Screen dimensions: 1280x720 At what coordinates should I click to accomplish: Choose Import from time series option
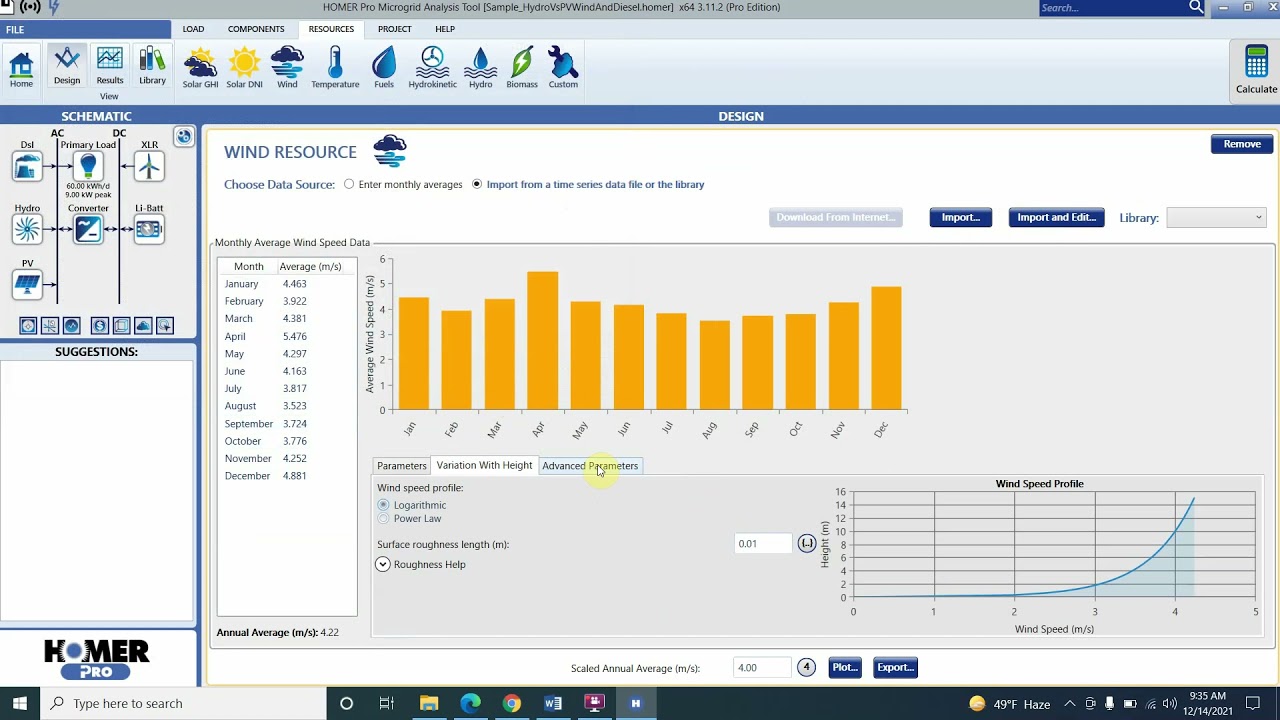588,184
